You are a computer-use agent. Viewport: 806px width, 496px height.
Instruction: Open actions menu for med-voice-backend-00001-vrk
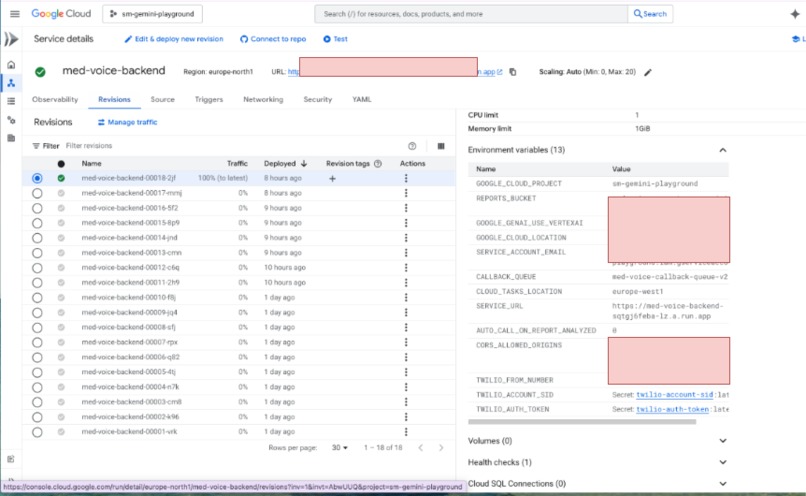[x=406, y=432]
